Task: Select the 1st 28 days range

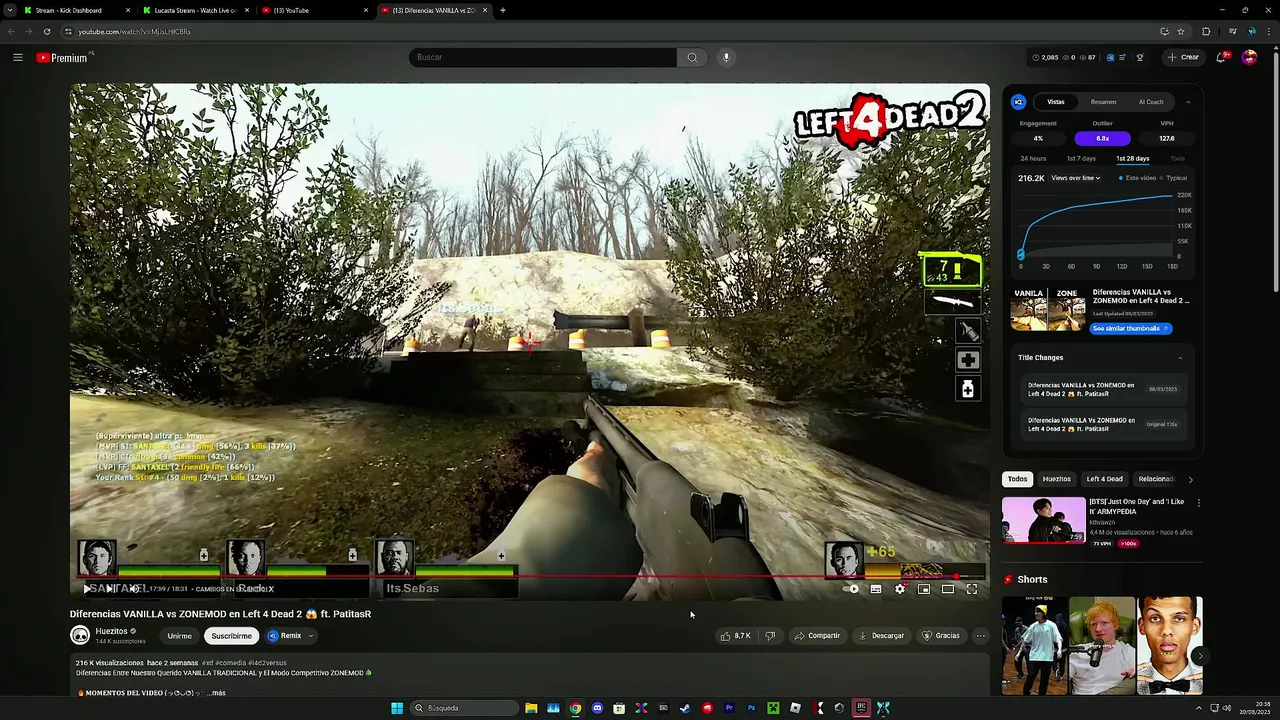Action: click(1133, 158)
